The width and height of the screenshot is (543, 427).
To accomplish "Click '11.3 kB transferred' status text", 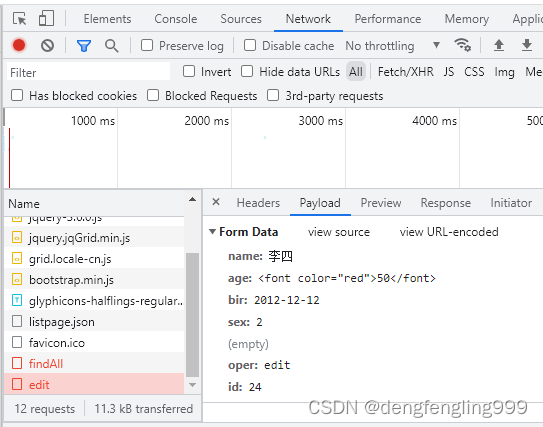I will (144, 409).
